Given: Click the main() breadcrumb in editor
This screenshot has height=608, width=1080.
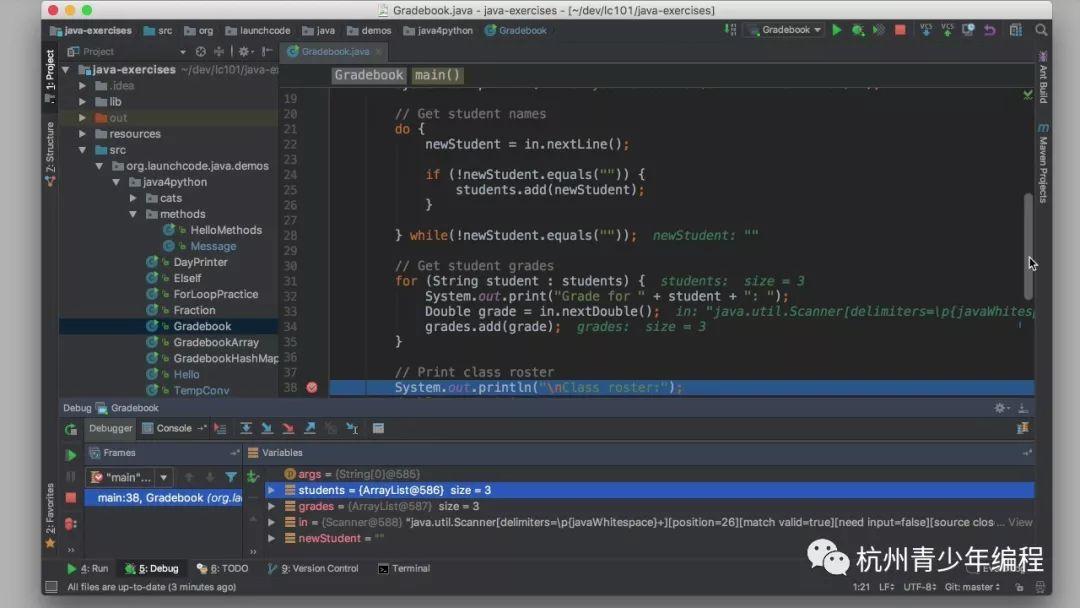Looking at the screenshot, I should (x=437, y=75).
